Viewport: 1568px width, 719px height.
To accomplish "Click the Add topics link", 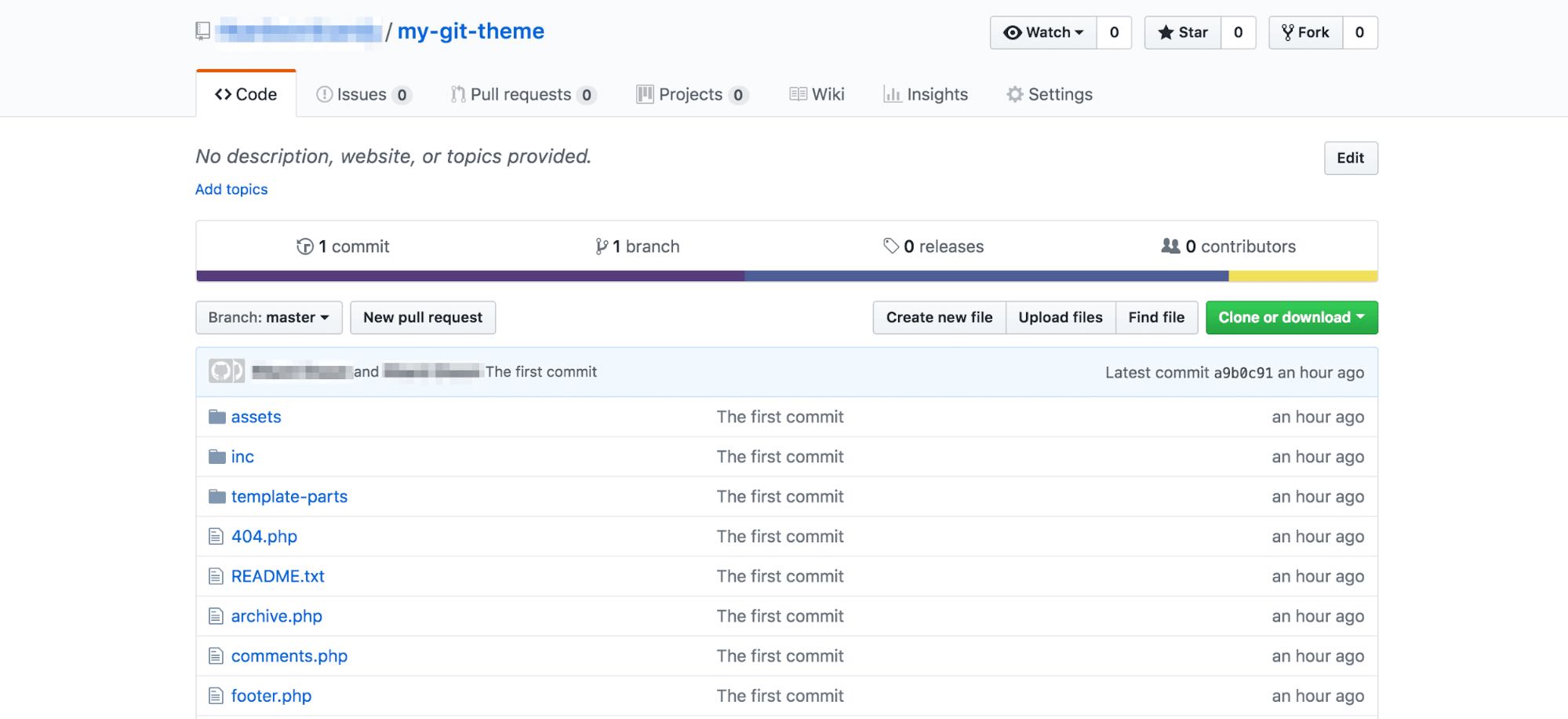I will coord(231,189).
